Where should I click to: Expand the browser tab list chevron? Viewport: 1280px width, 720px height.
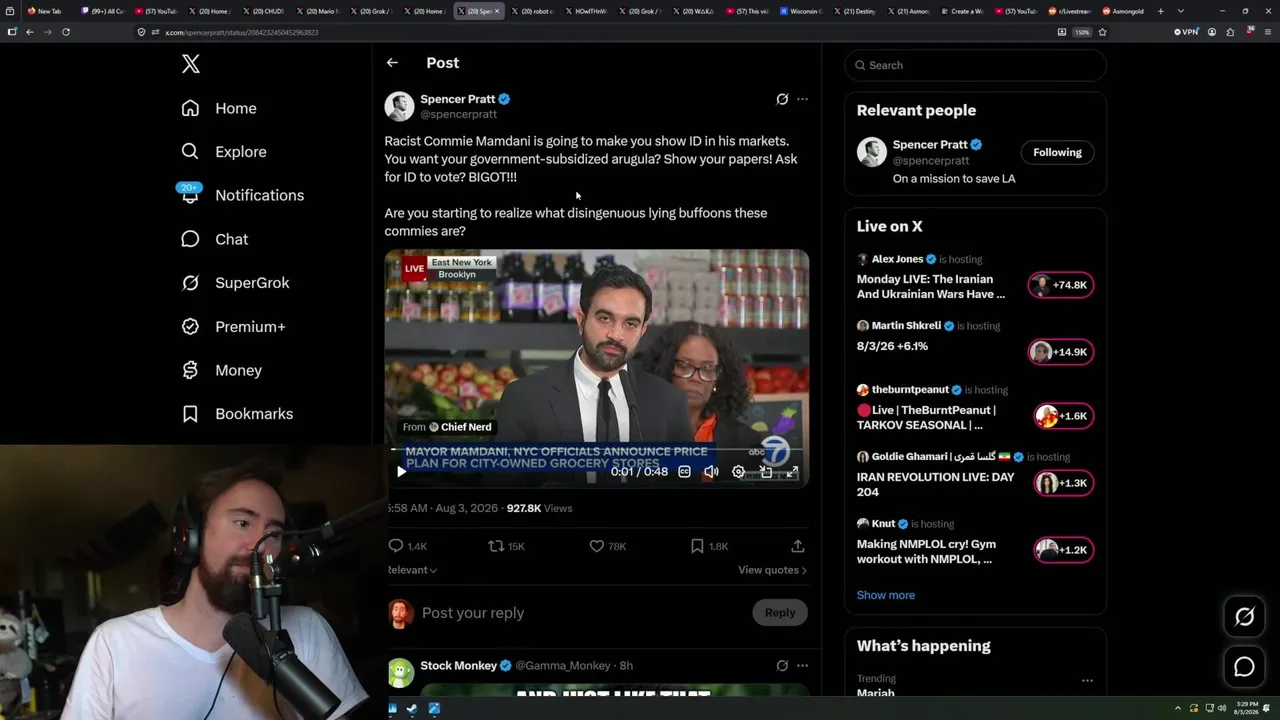pyautogui.click(x=1181, y=11)
